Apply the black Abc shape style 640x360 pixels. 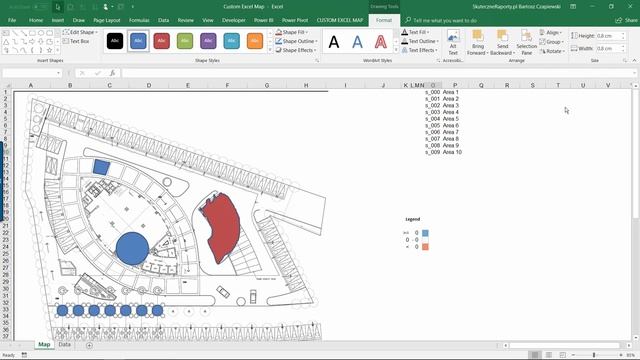pos(115,41)
